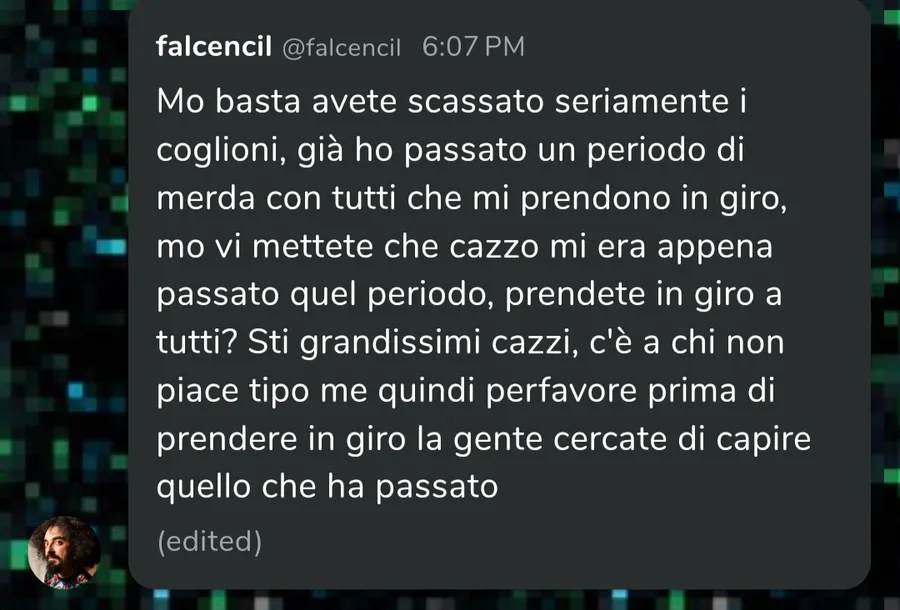Click the text "prendere in giro la gente"
The height and width of the screenshot is (610, 900).
tap(350, 440)
